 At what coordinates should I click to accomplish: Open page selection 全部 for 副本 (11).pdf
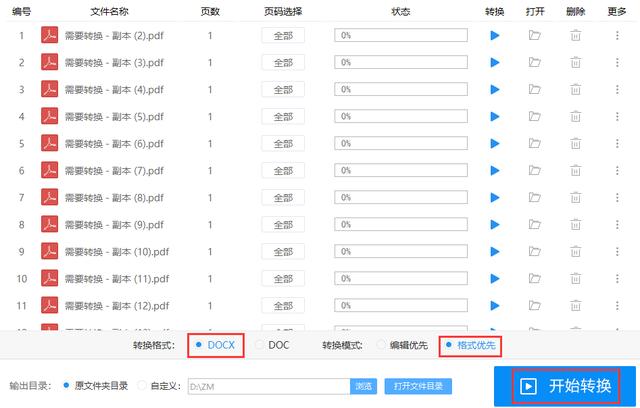tap(283, 279)
